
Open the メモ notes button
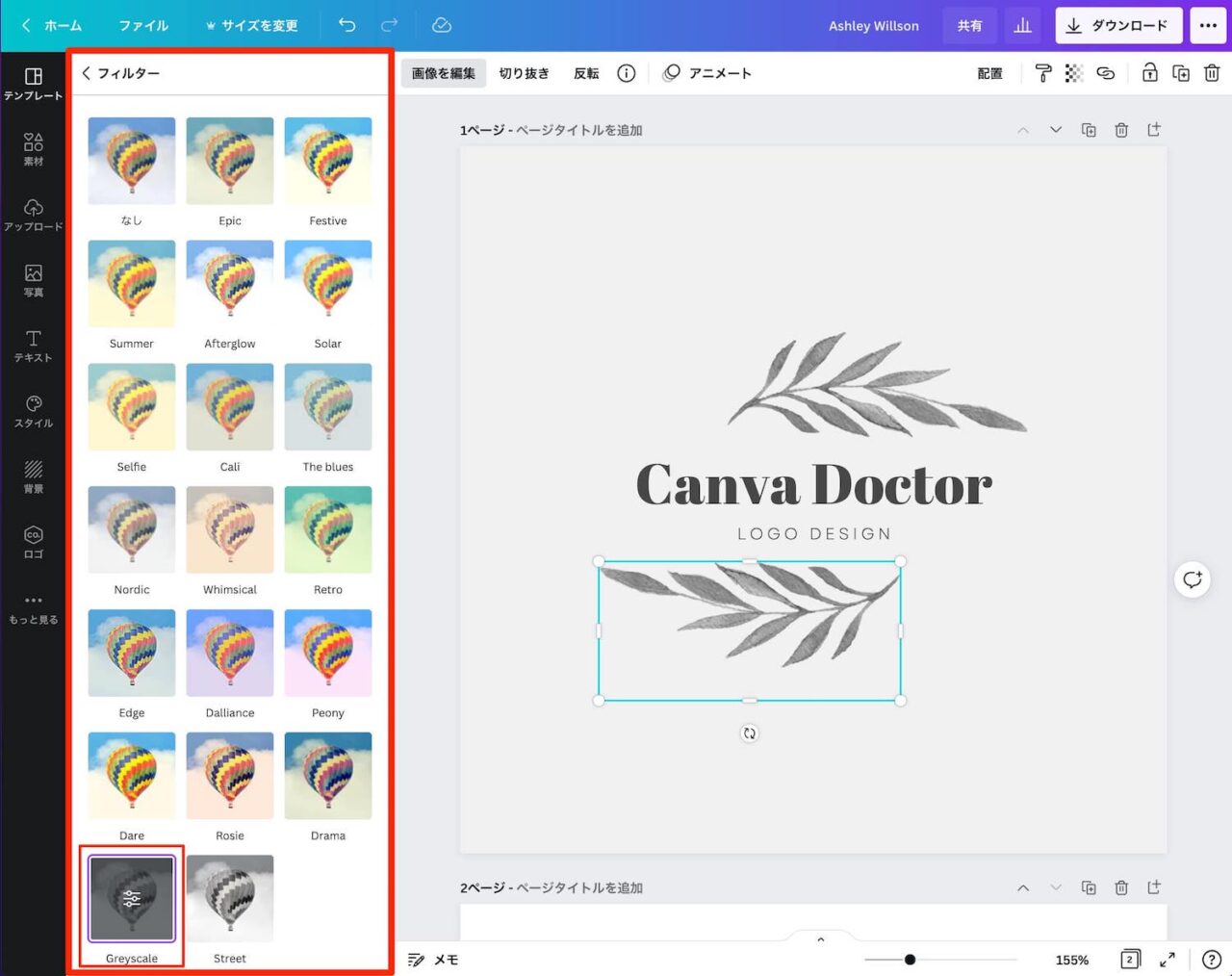click(433, 960)
